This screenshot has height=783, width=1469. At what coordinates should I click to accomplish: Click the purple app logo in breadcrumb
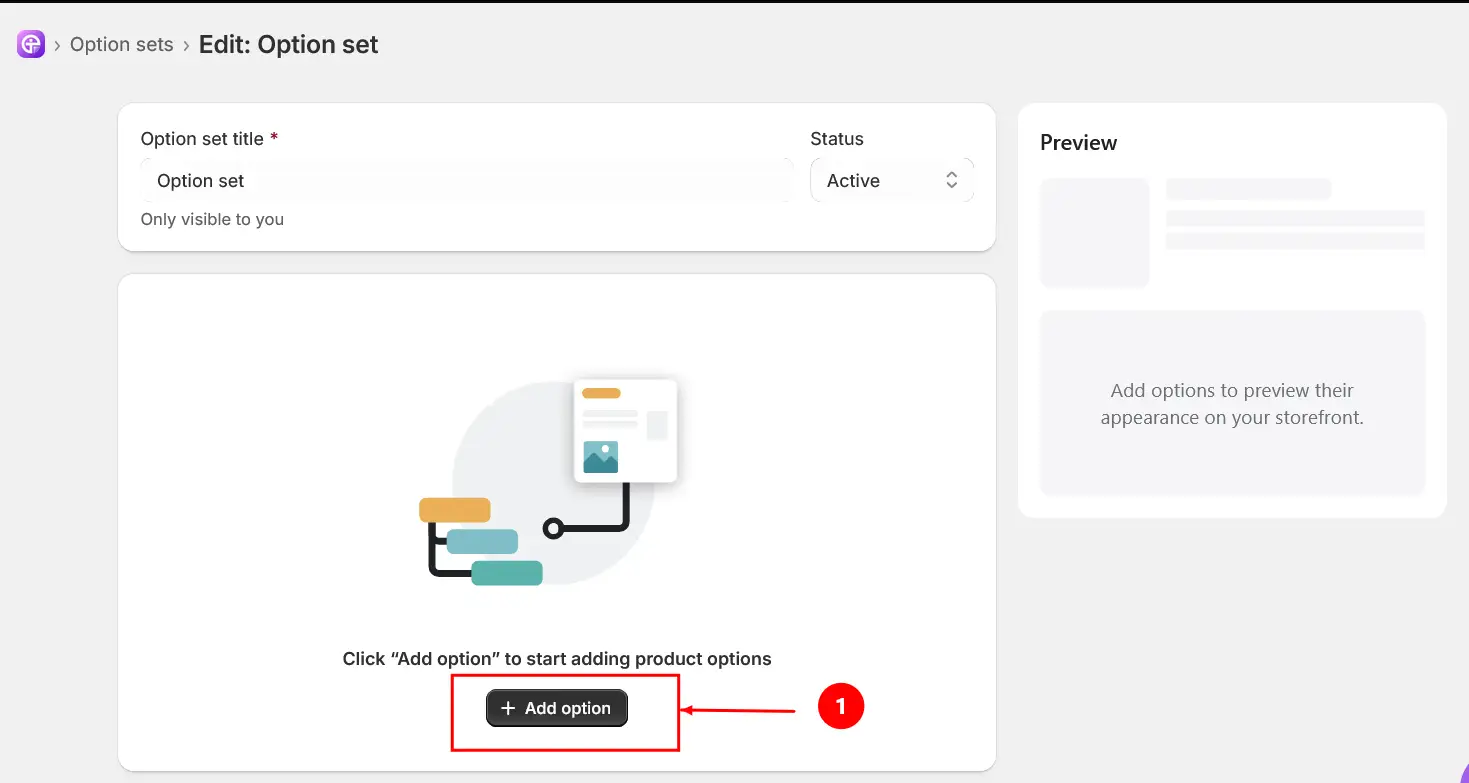31,44
